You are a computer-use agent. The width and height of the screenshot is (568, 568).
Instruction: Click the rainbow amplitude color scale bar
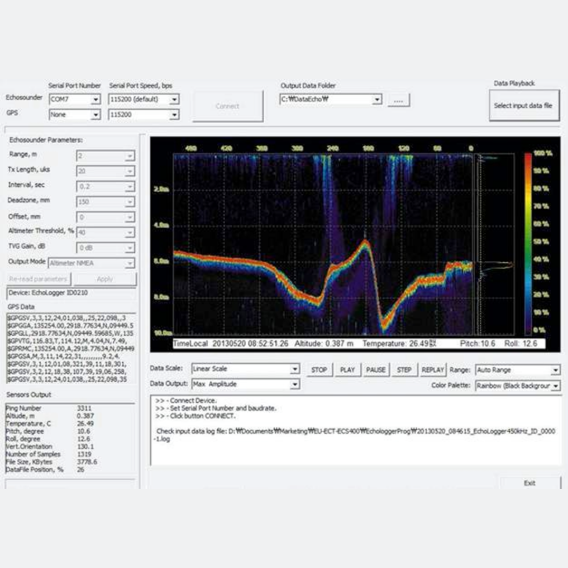coord(528,243)
